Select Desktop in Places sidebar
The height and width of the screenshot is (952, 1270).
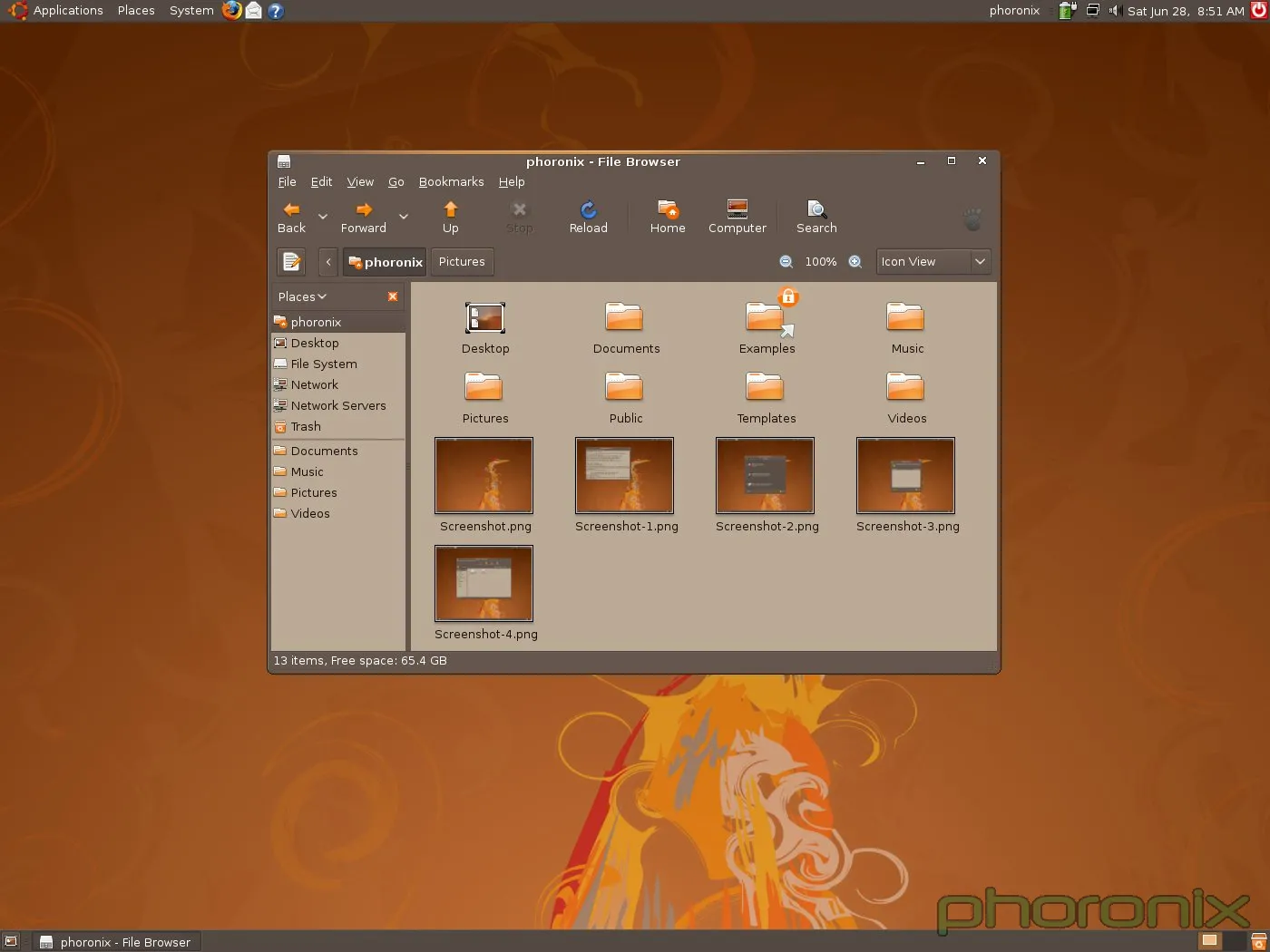pos(337,343)
